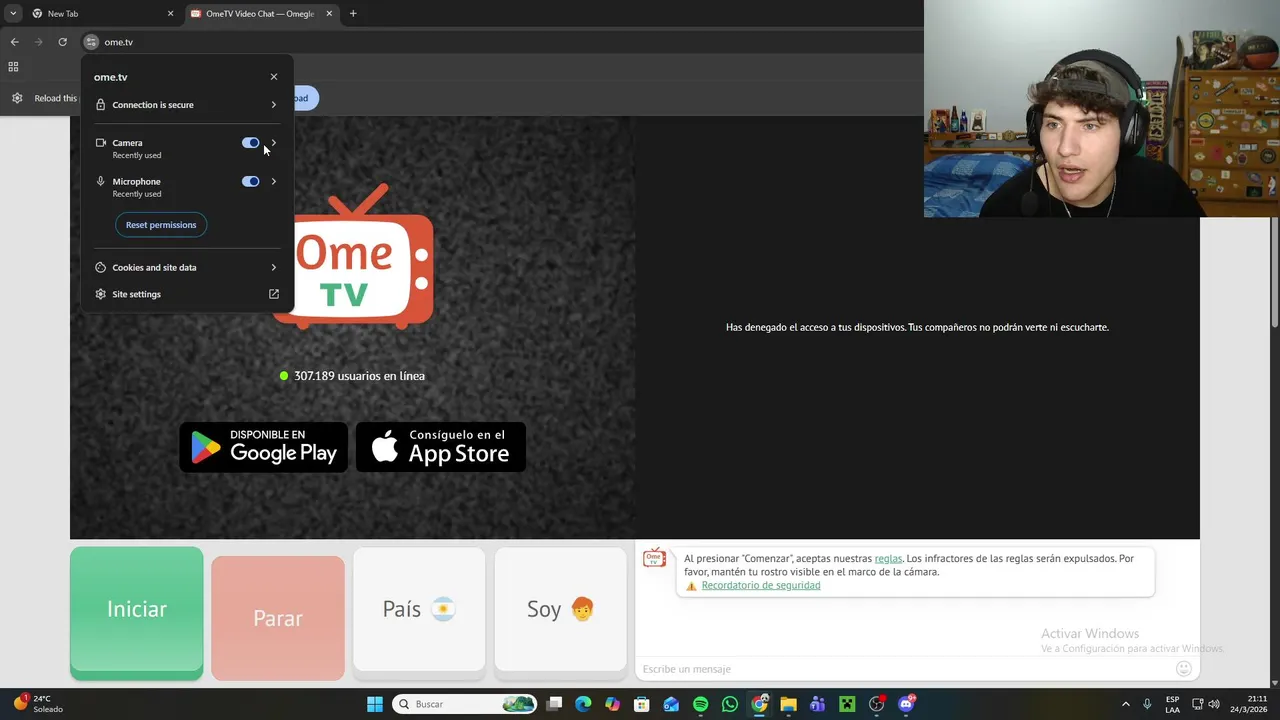
Task: Click the App Store download badge
Action: coord(441,447)
